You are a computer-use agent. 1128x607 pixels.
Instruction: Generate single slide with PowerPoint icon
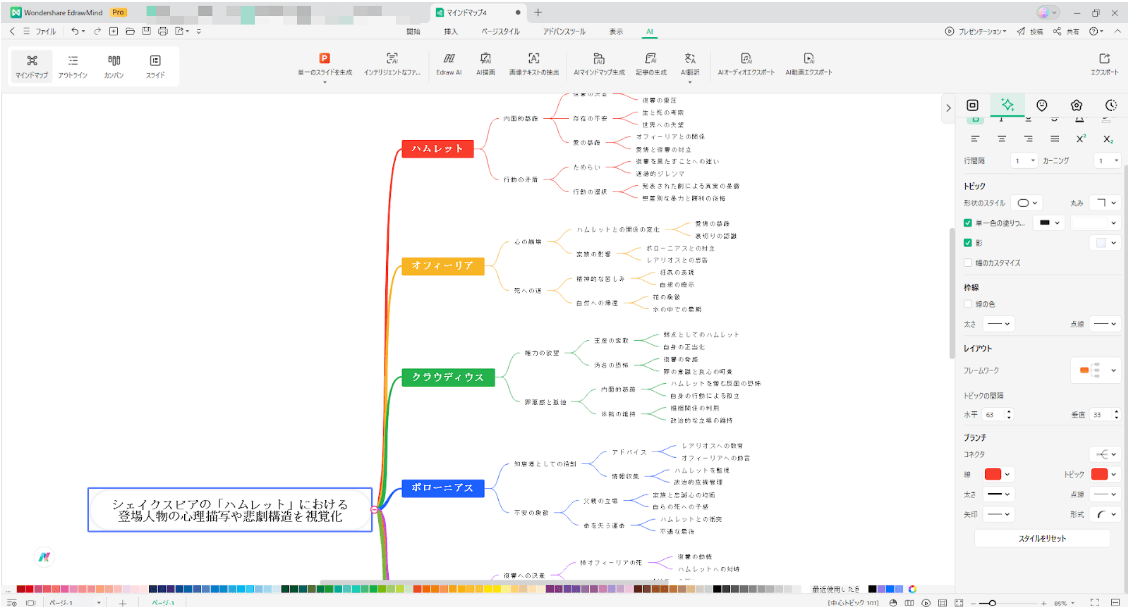[324, 64]
